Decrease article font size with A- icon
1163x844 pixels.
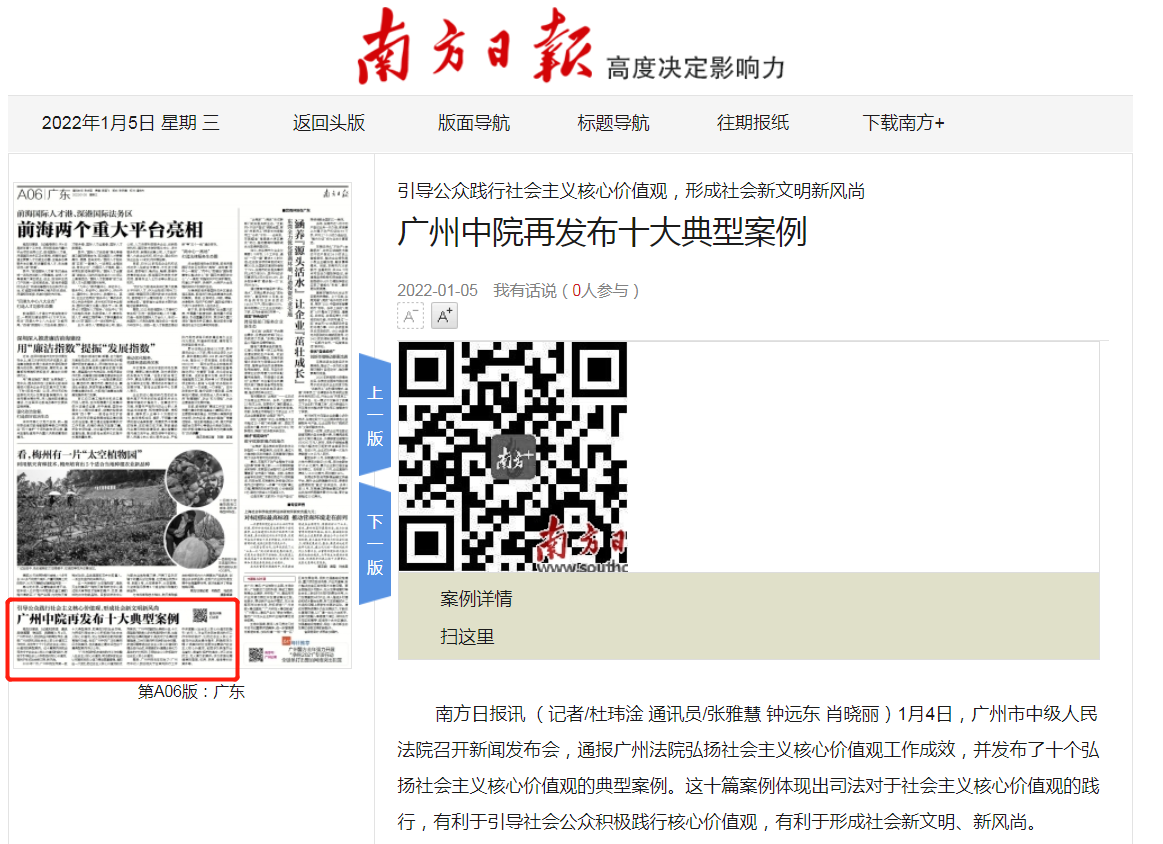410,316
